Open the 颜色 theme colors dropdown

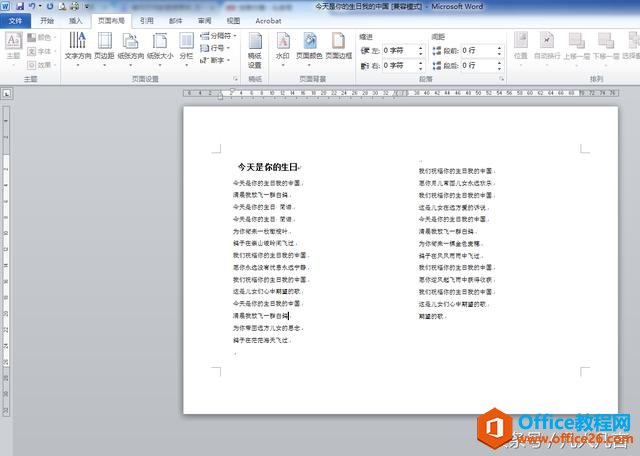coord(41,38)
